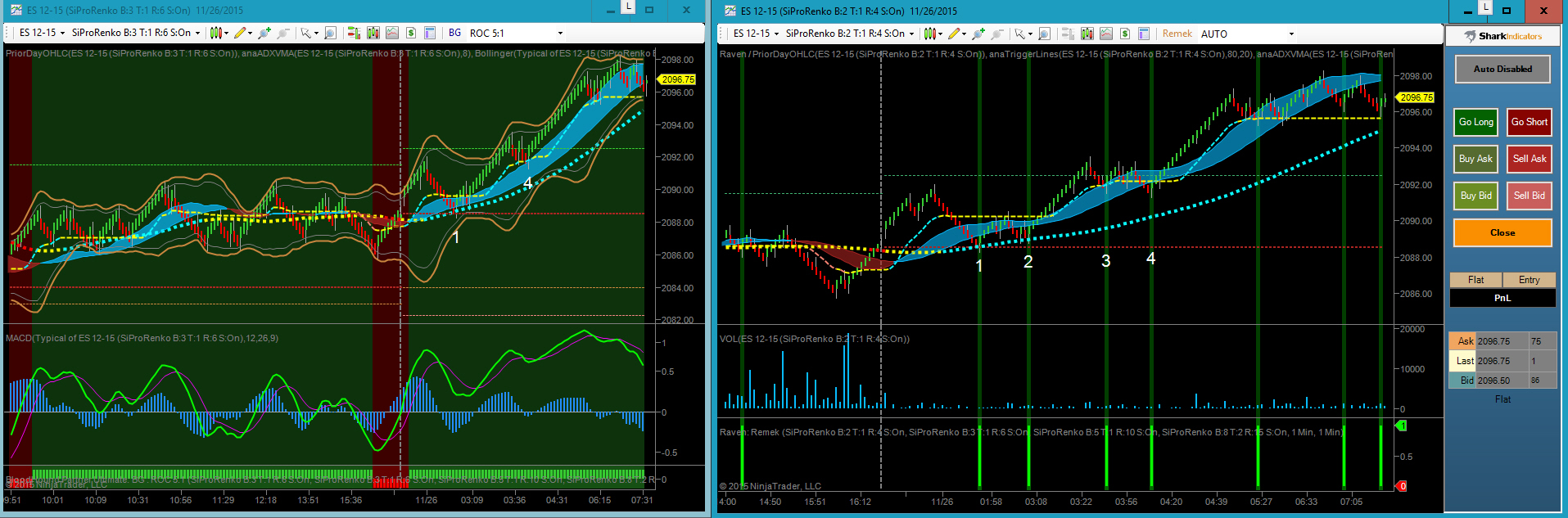The height and width of the screenshot is (518, 1568).
Task: Open SiProRenko B:3 interval dropdown in left chart
Action: coord(136,33)
